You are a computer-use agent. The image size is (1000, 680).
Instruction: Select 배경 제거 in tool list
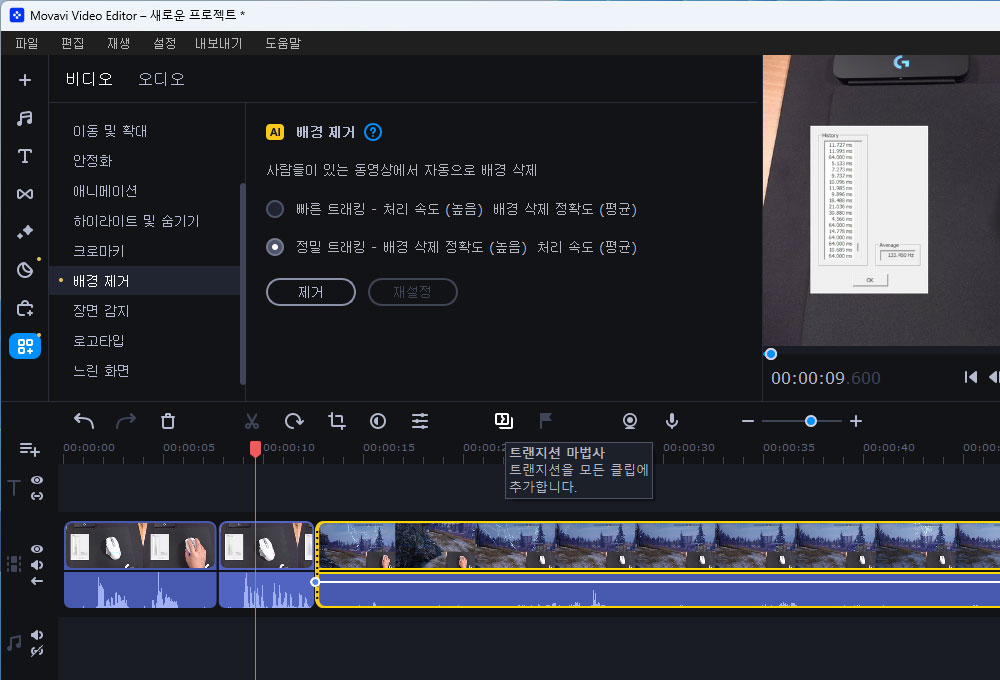click(x=144, y=281)
